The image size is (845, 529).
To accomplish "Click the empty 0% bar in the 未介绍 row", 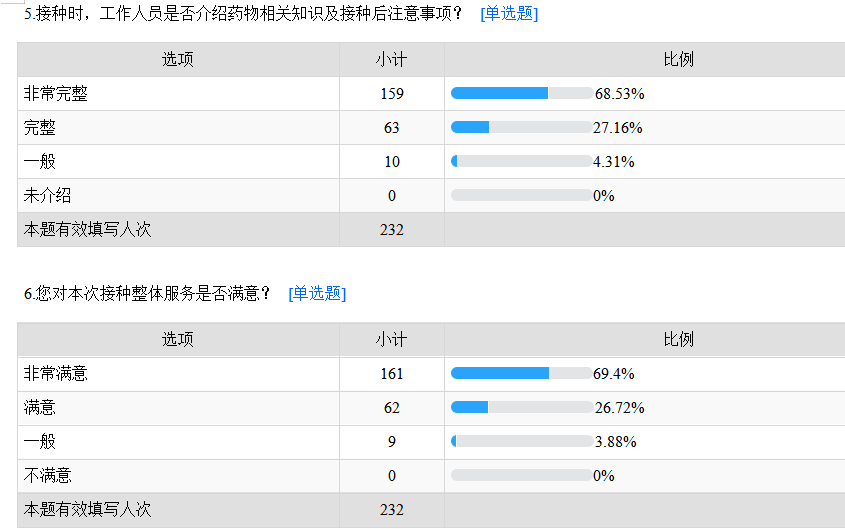I will [x=521, y=195].
